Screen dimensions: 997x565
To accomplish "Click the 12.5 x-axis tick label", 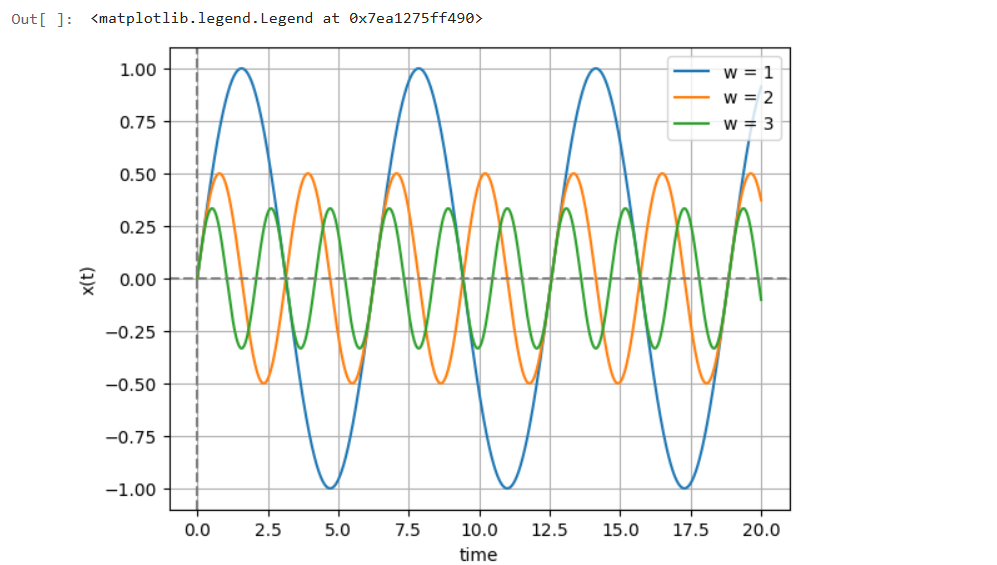I will pyautogui.click(x=550, y=530).
